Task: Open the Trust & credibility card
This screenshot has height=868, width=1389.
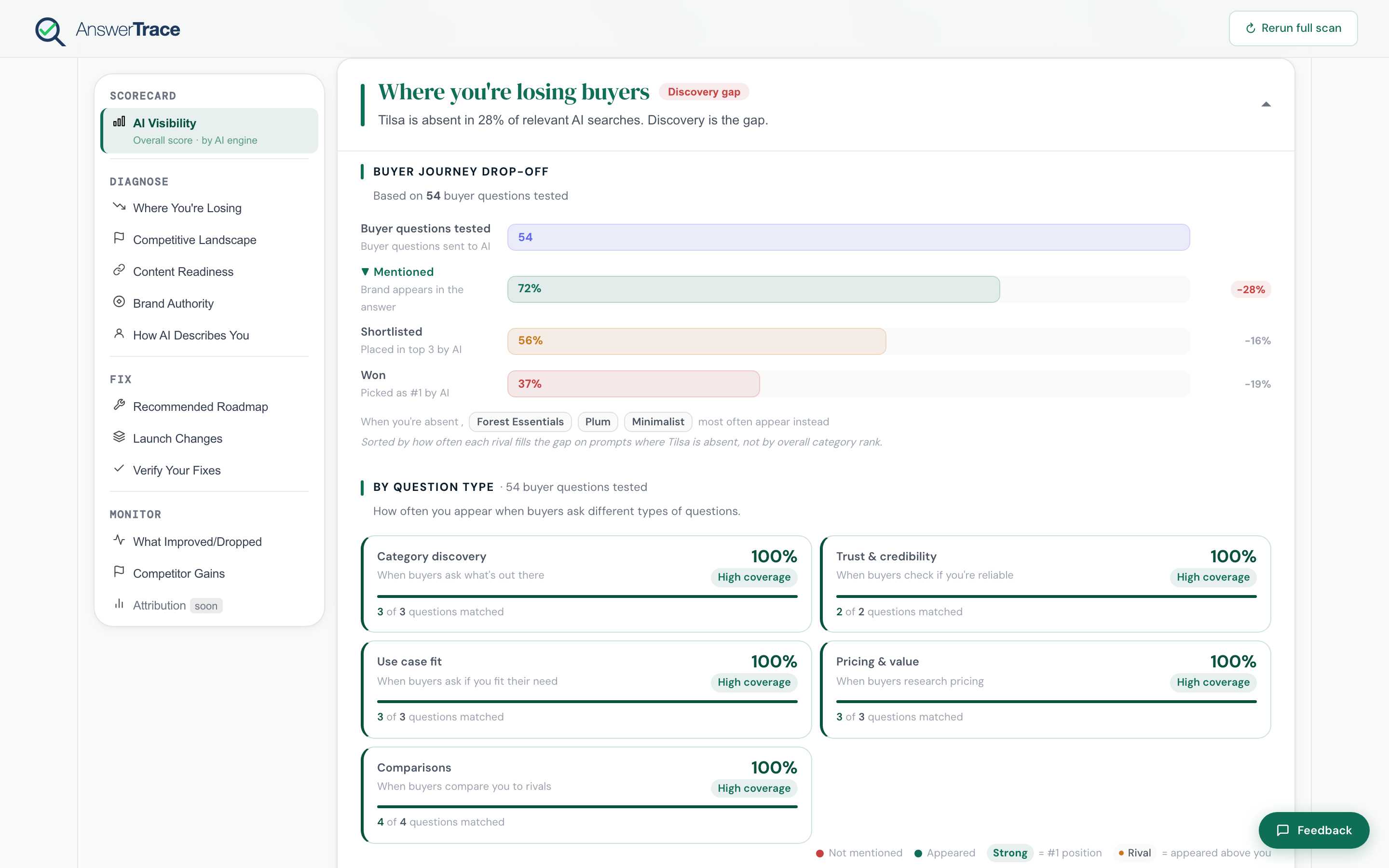Action: click(1045, 584)
